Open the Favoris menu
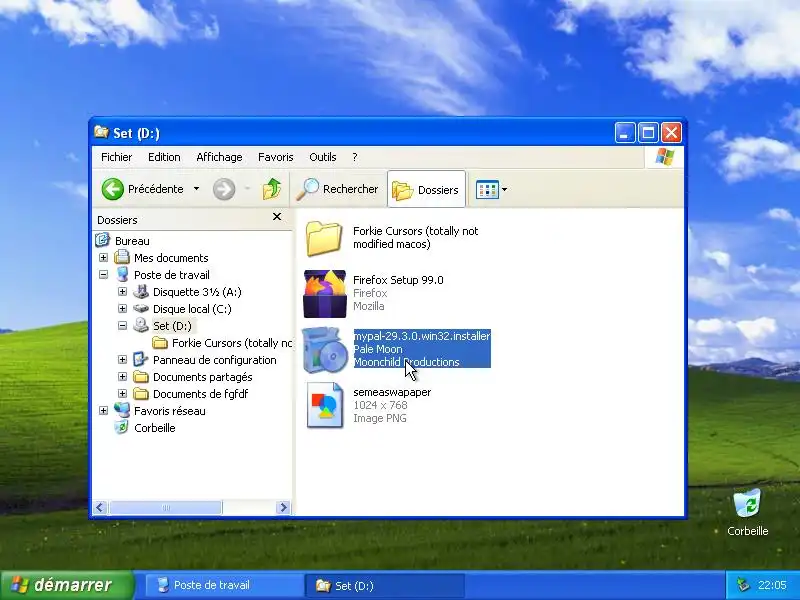 [276, 157]
